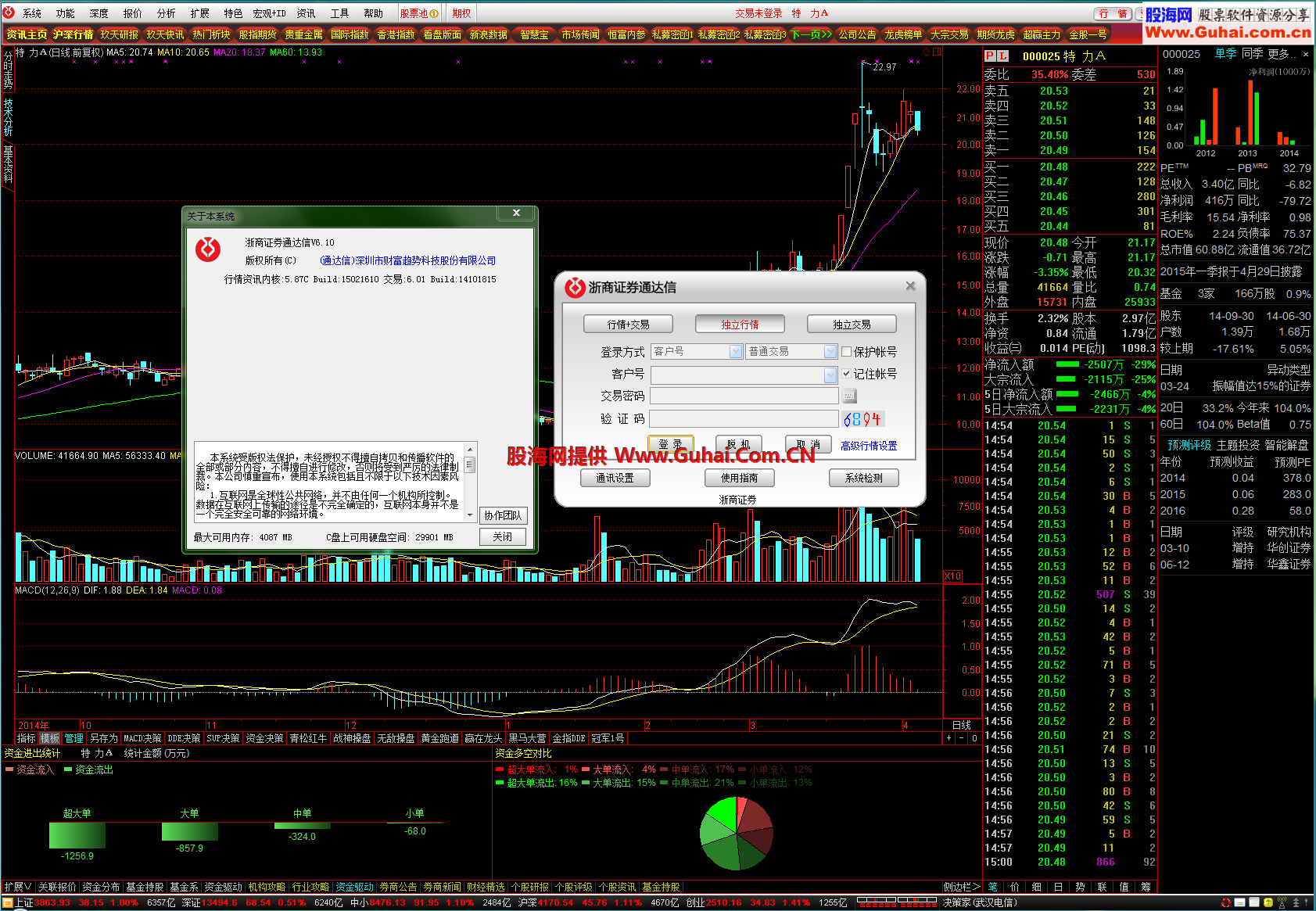Click the red app logo in menu bar
The height and width of the screenshot is (911, 1316).
[x=9, y=13]
